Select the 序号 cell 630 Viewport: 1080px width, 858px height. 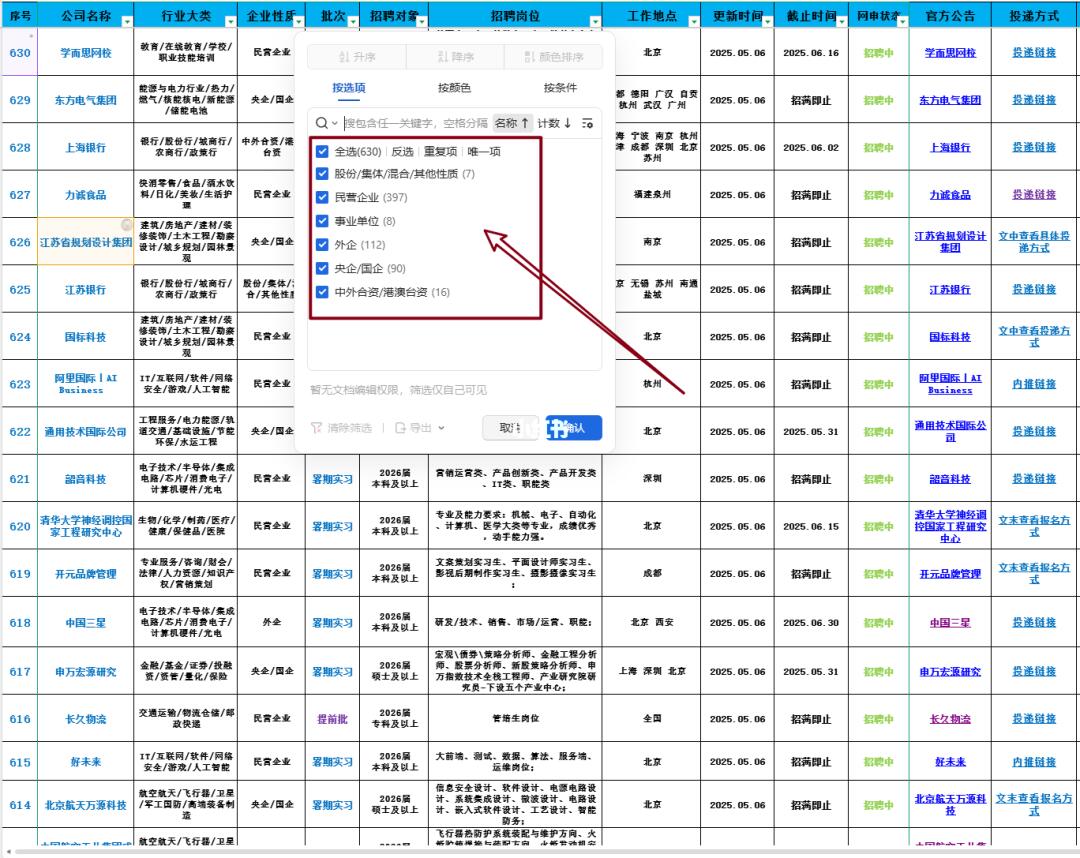click(x=20, y=52)
